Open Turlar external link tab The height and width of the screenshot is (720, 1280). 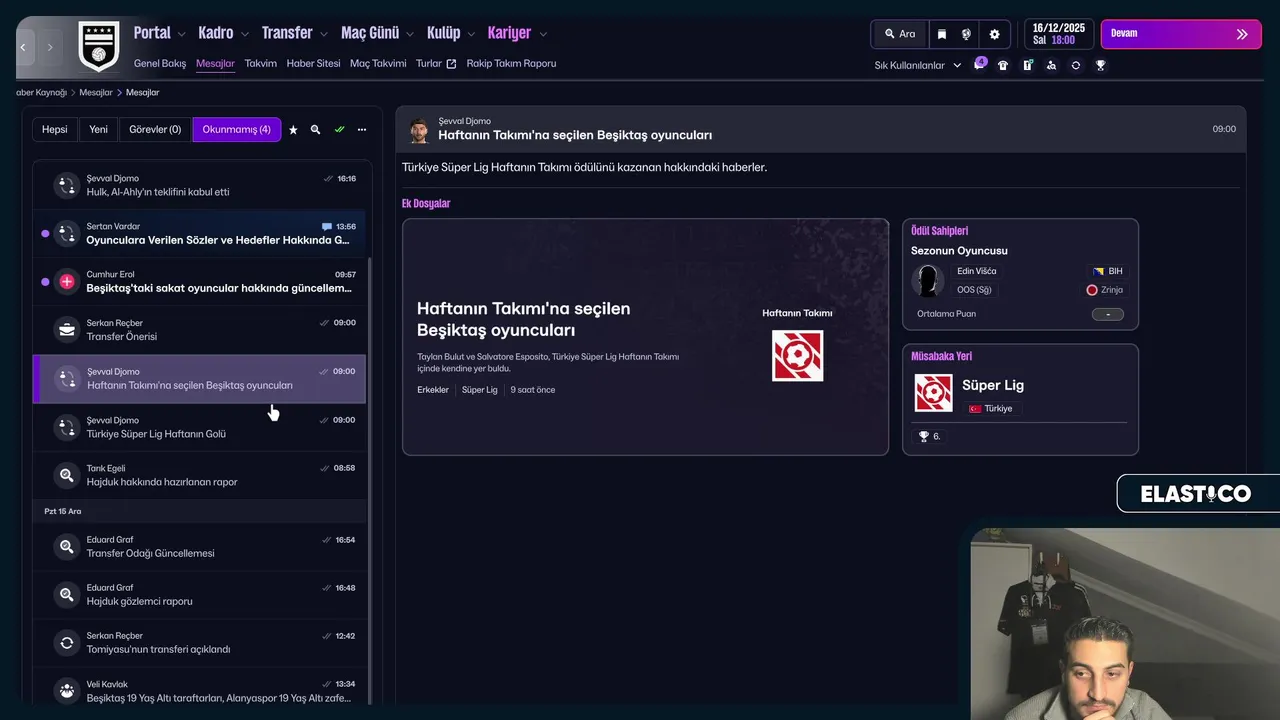pos(436,63)
